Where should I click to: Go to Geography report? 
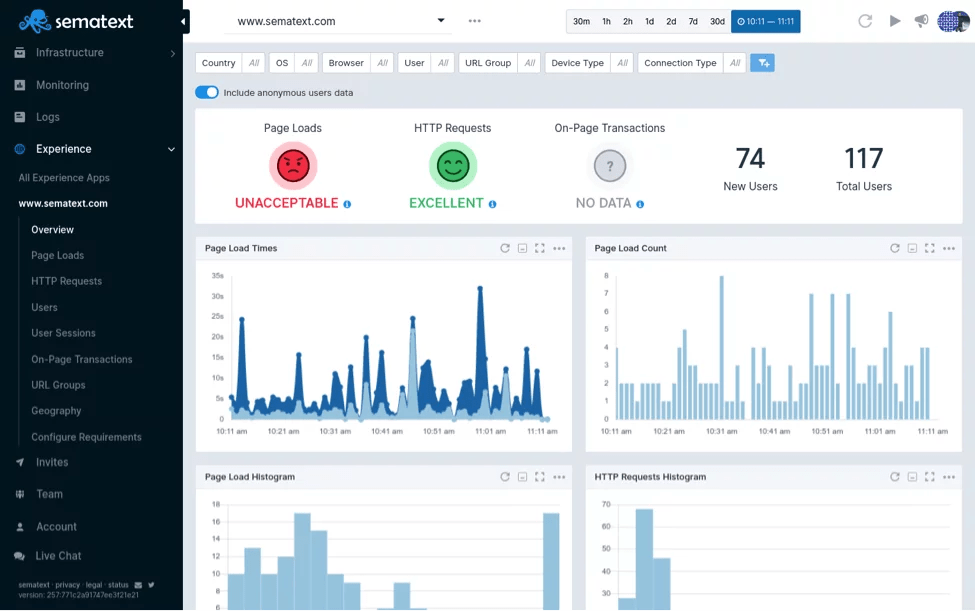pos(56,411)
